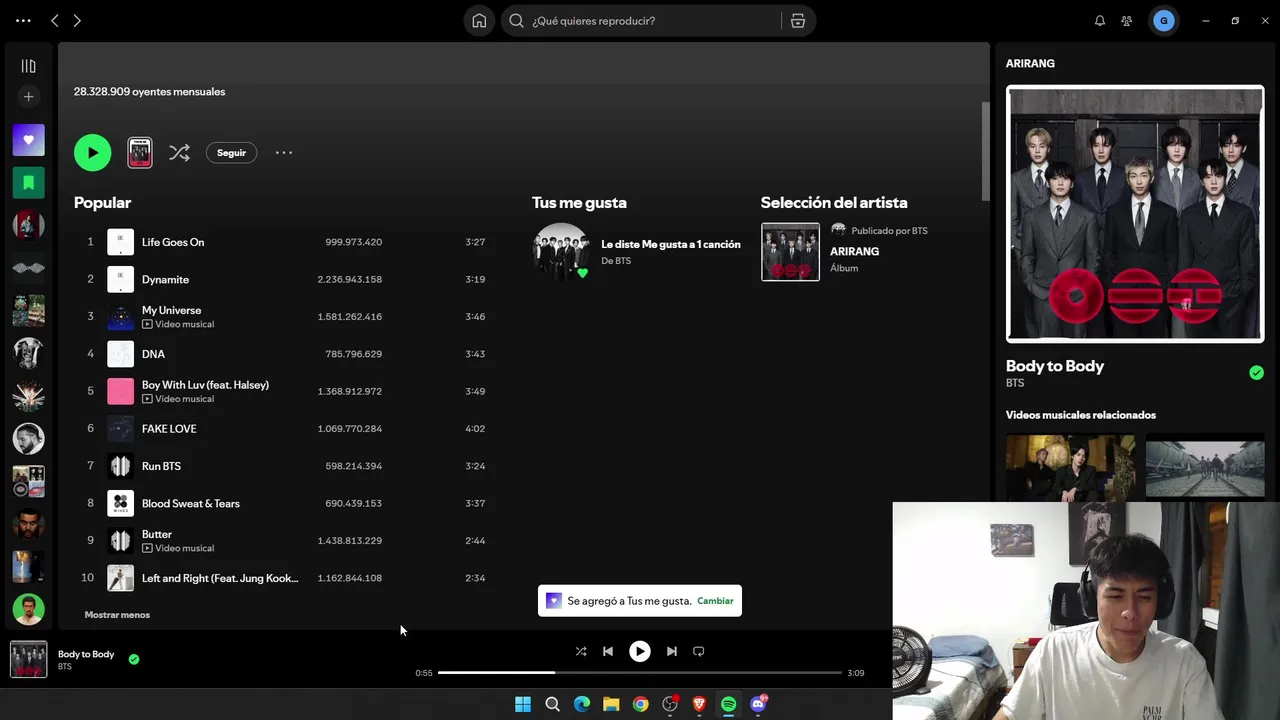Play the BTS artist with green button

click(92, 152)
